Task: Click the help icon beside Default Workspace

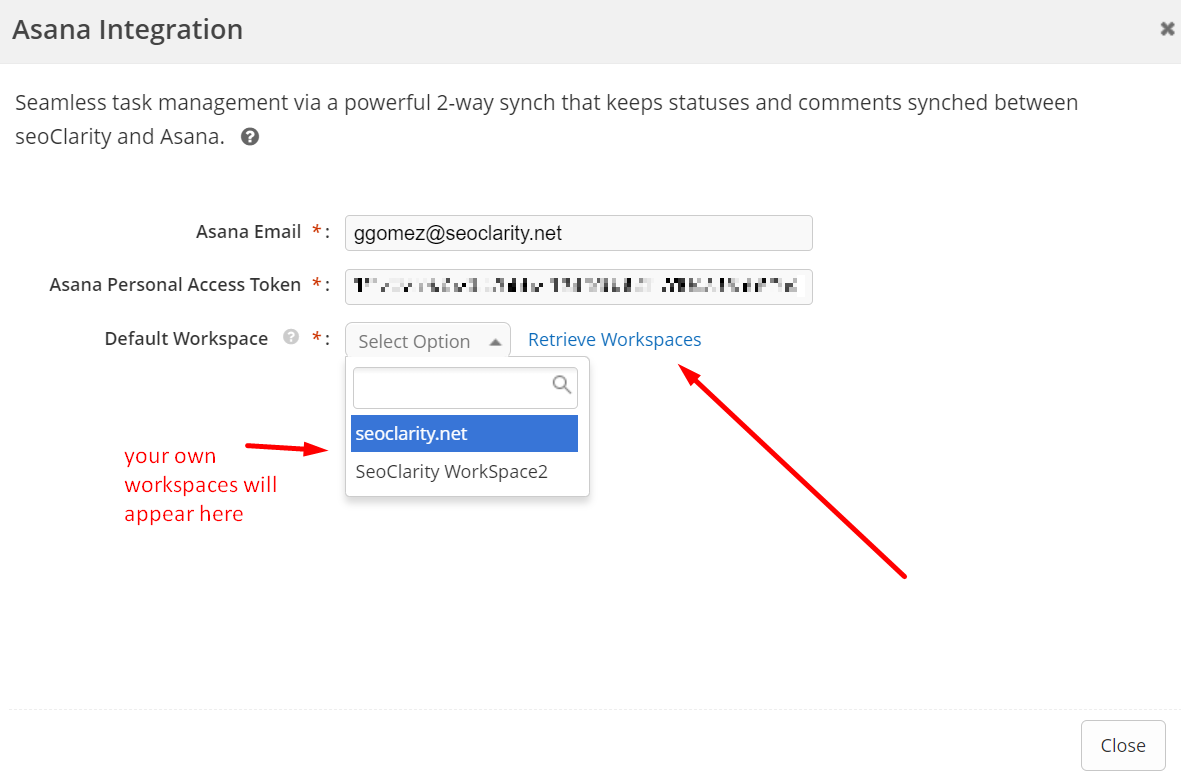Action: 291,337
